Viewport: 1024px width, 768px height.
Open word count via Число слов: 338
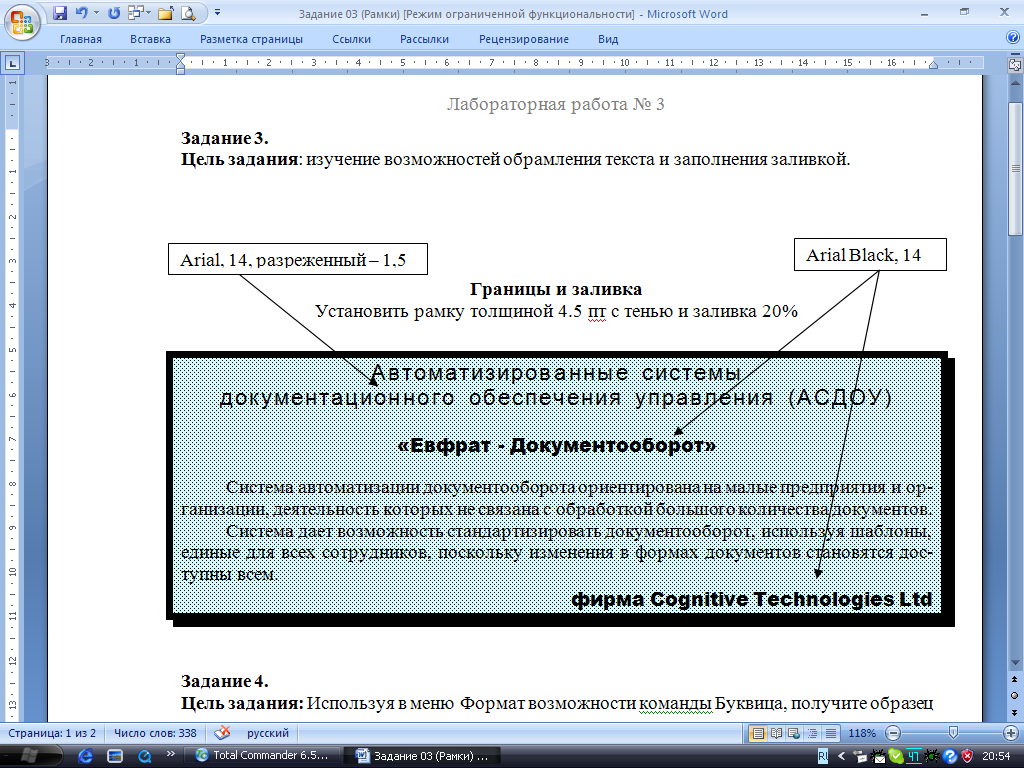point(155,733)
